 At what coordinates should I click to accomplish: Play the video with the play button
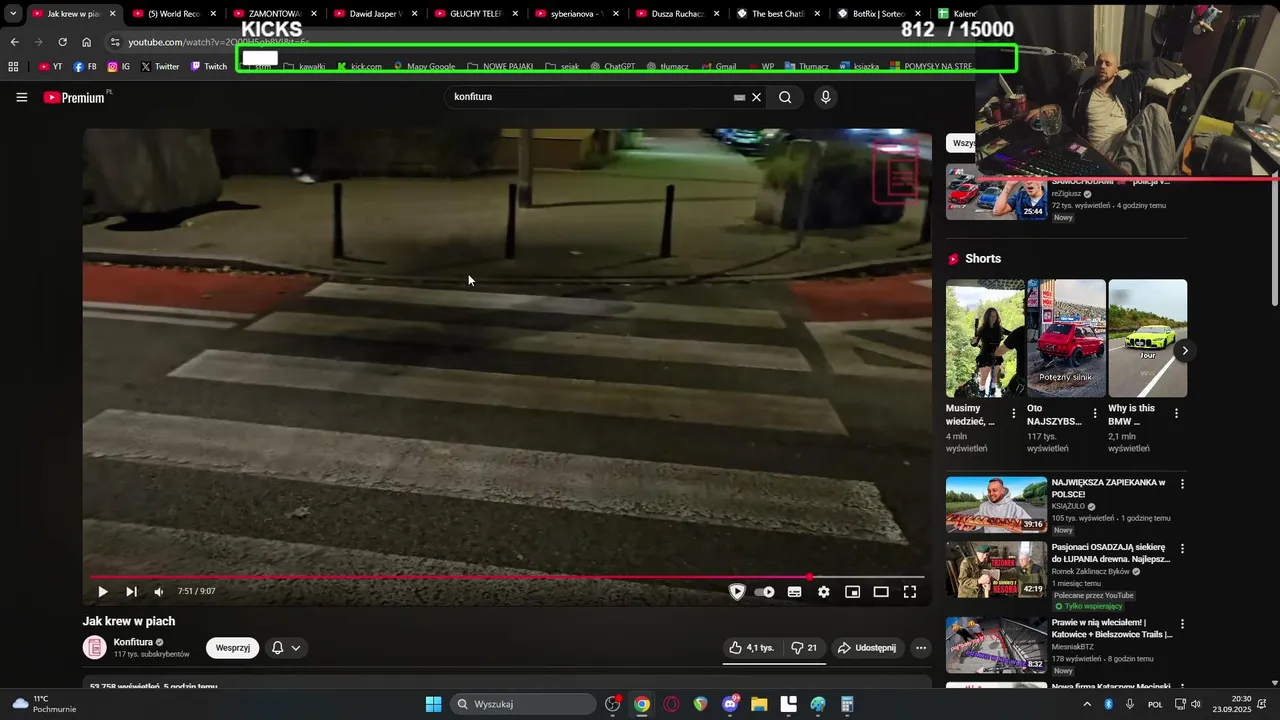[102, 592]
